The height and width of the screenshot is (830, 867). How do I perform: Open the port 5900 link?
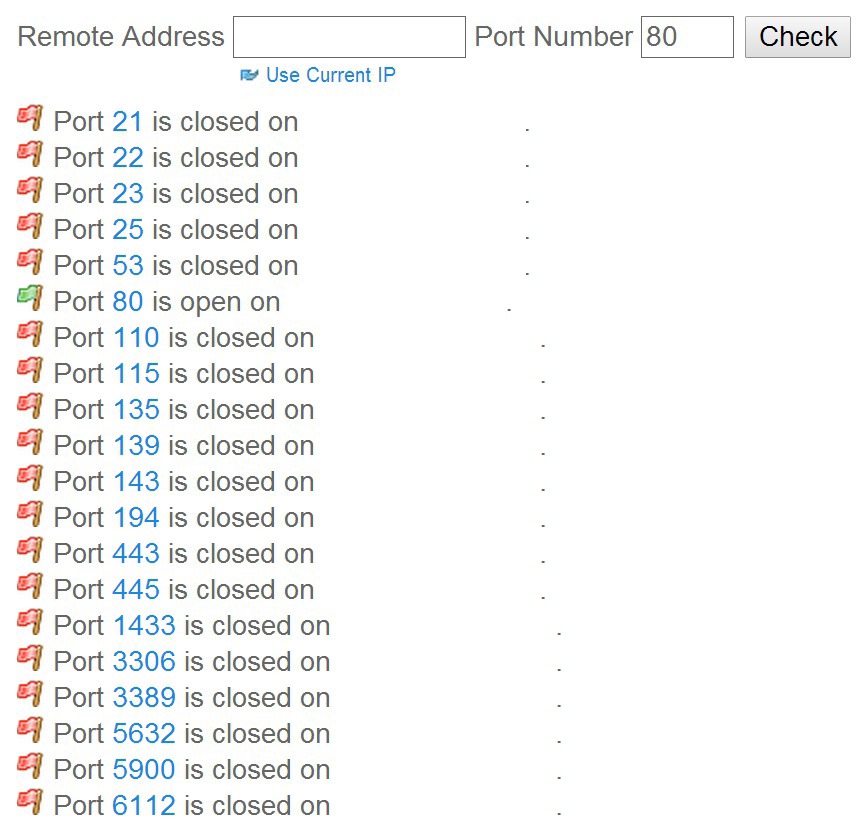coord(144,769)
